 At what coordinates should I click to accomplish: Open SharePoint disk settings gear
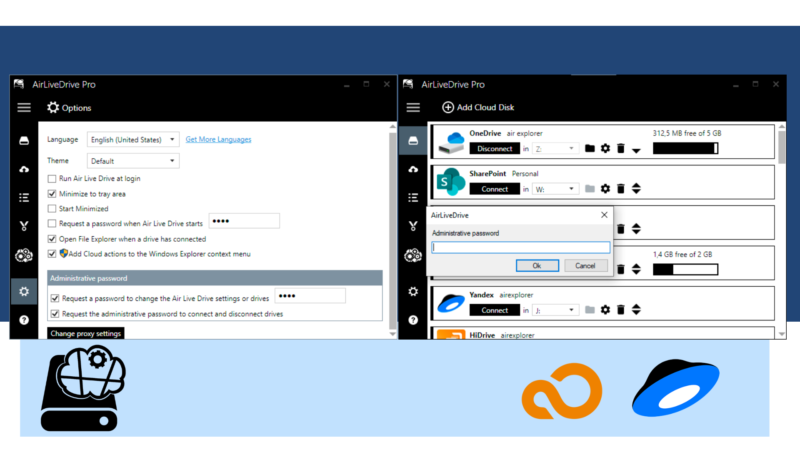pyautogui.click(x=605, y=189)
